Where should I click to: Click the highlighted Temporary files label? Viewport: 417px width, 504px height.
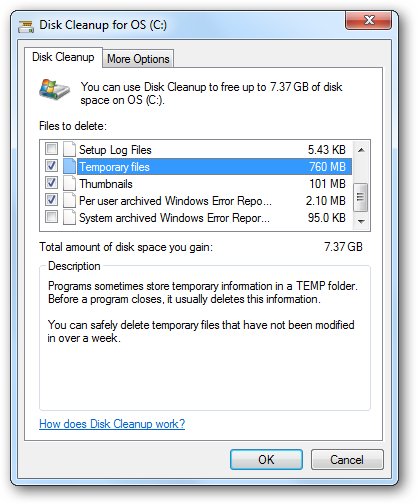coord(115,167)
